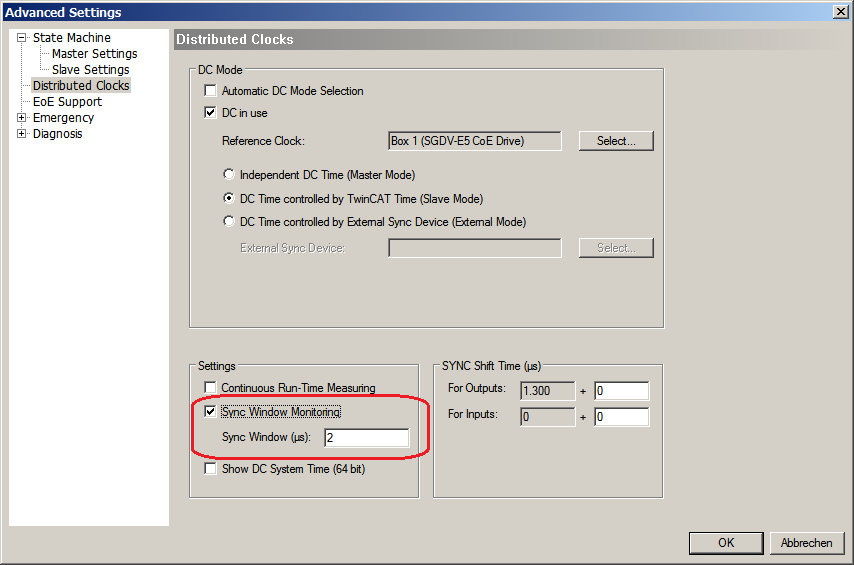854x565 pixels.
Task: Select Master Settings in the tree
Action: (94, 54)
